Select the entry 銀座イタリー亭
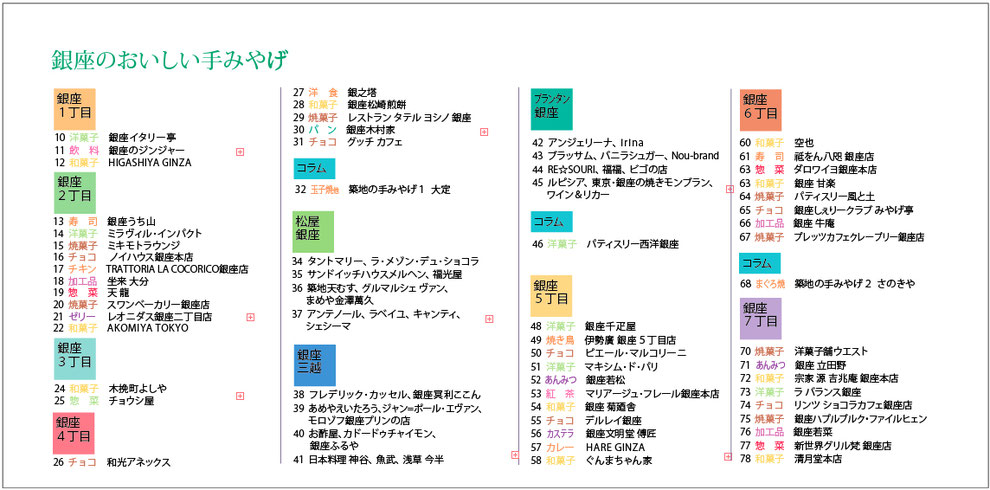Viewport: 990px width, 490px height. point(142,137)
